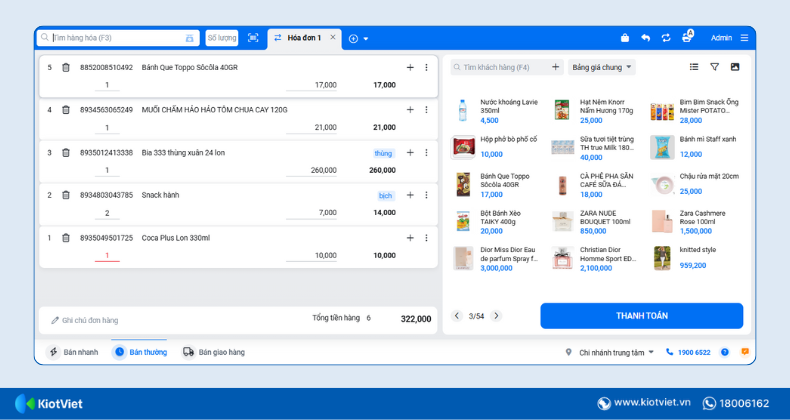Image resolution: width=790 pixels, height=420 pixels.
Task: Go to next product page
Action: tap(496, 316)
